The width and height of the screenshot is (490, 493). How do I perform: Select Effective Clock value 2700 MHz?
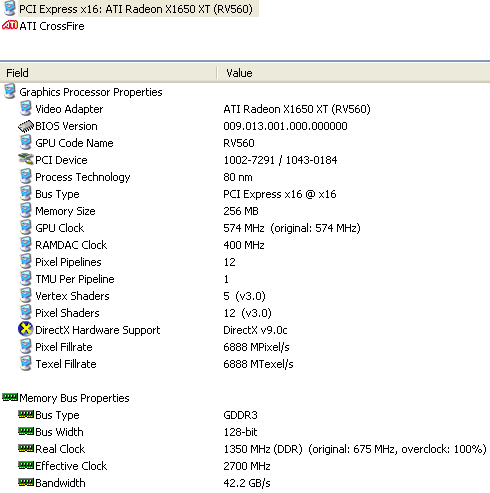pyautogui.click(x=247, y=466)
